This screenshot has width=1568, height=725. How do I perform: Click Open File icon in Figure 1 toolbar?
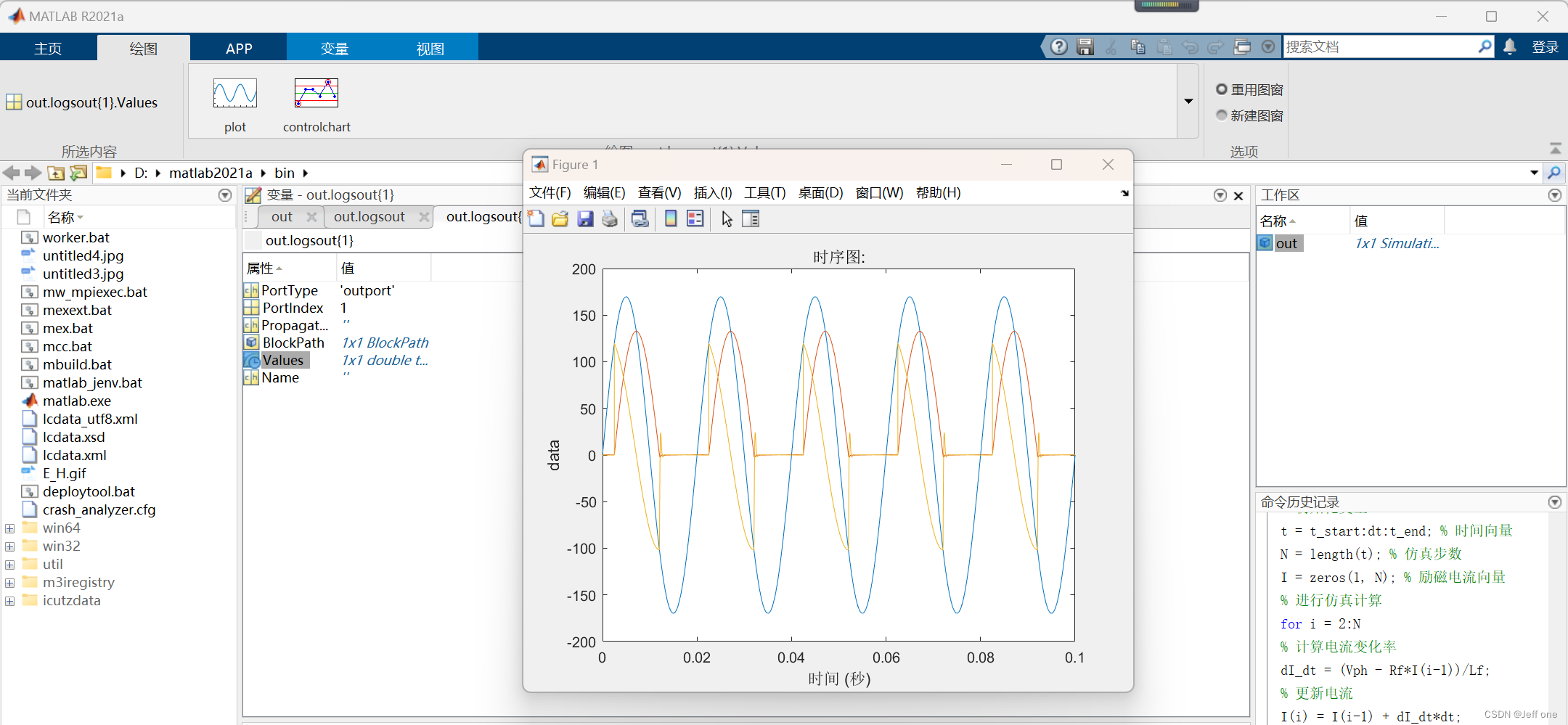pos(560,218)
